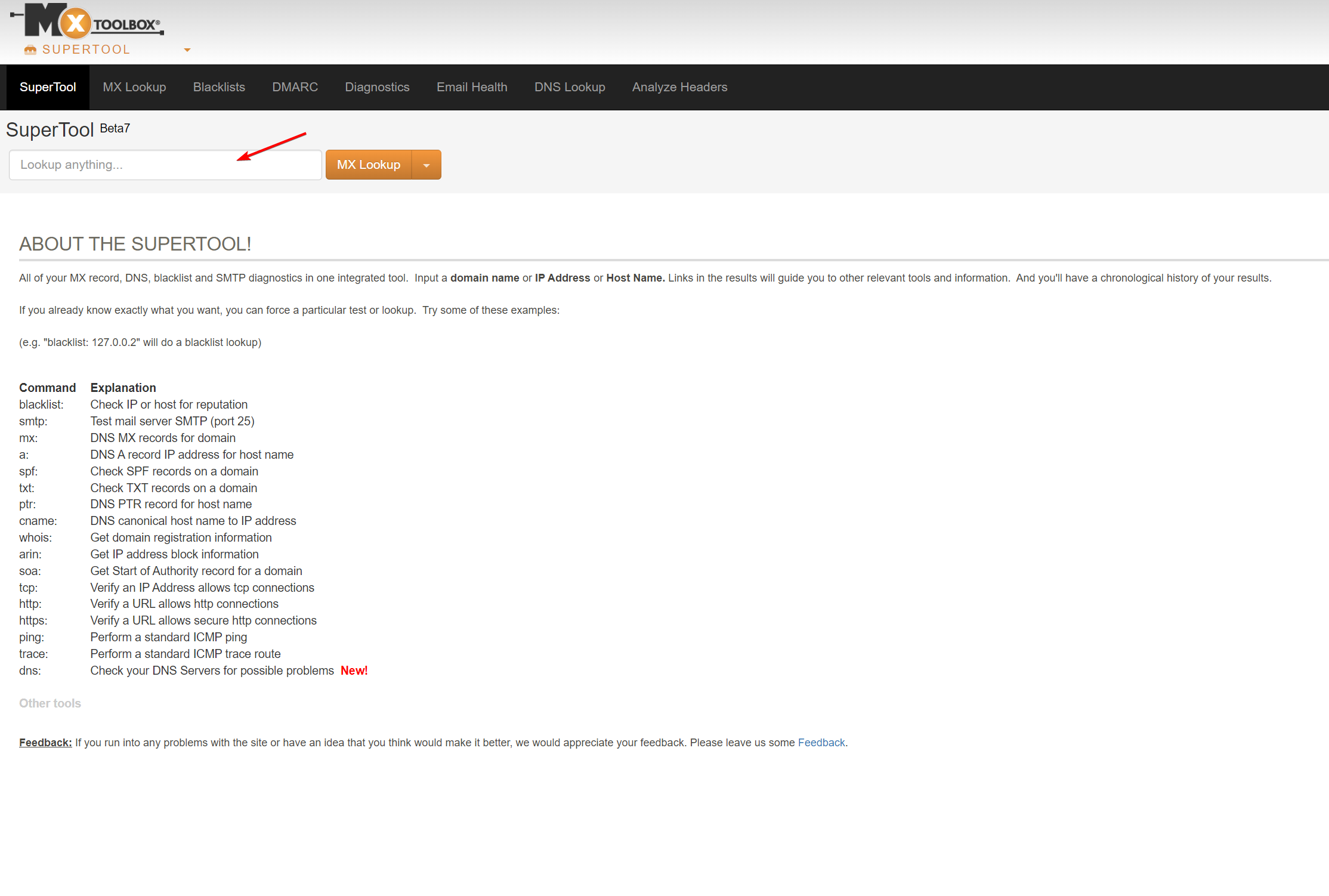Click "Verify a URL allows secure http connections"
1329x896 pixels.
[204, 620]
